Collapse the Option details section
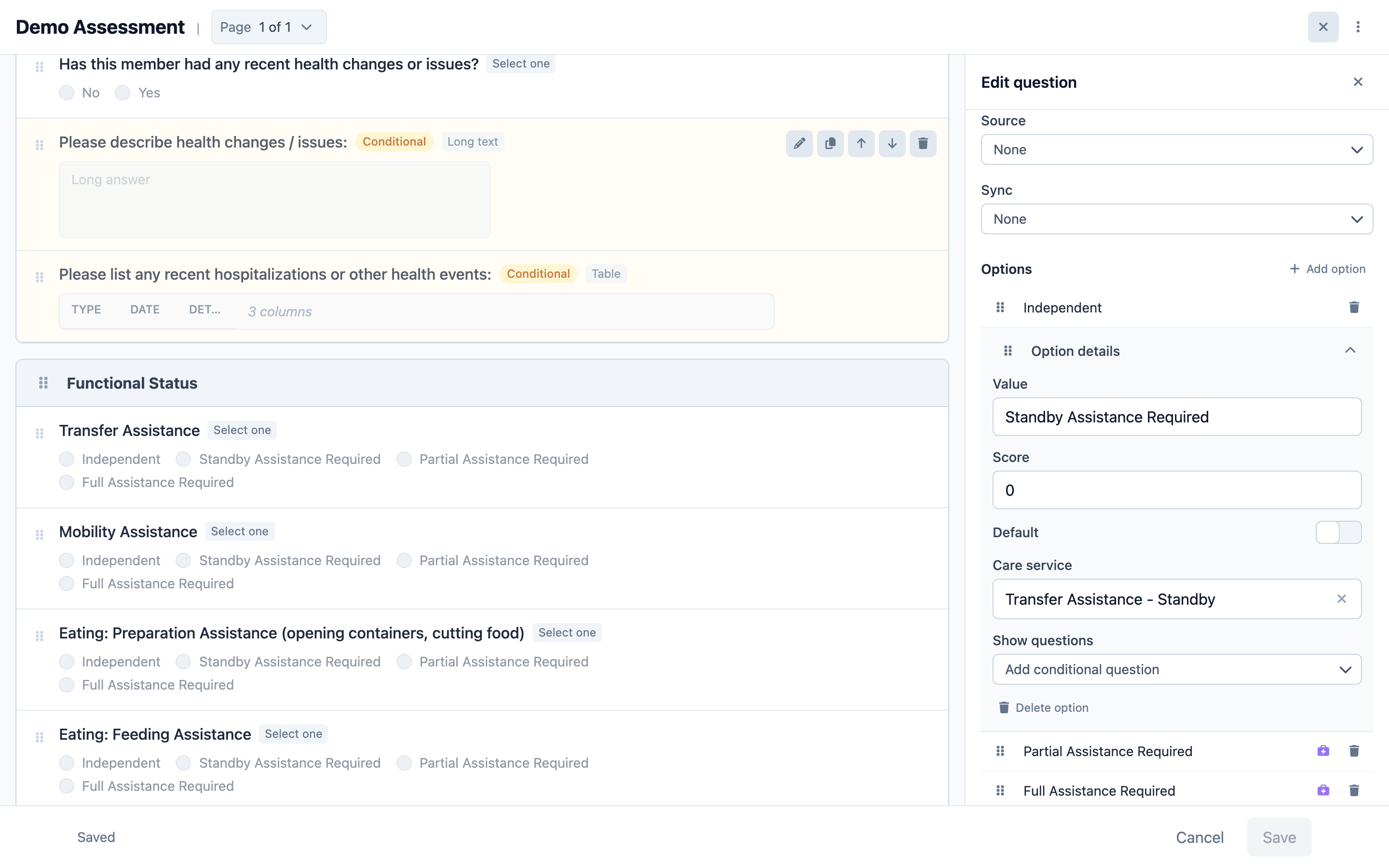The width and height of the screenshot is (1389, 868). point(1350,350)
